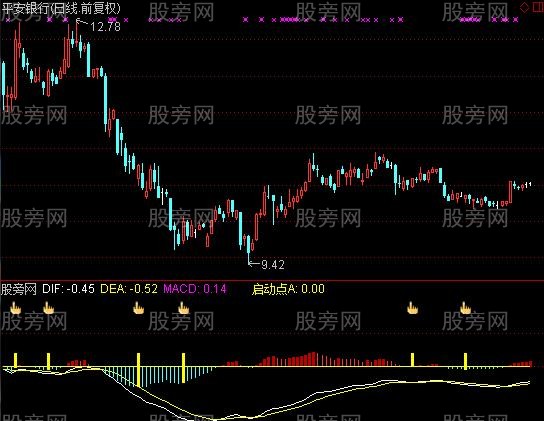
Task: Click the DIF: -0.45 readout
Action: [x=68, y=289]
